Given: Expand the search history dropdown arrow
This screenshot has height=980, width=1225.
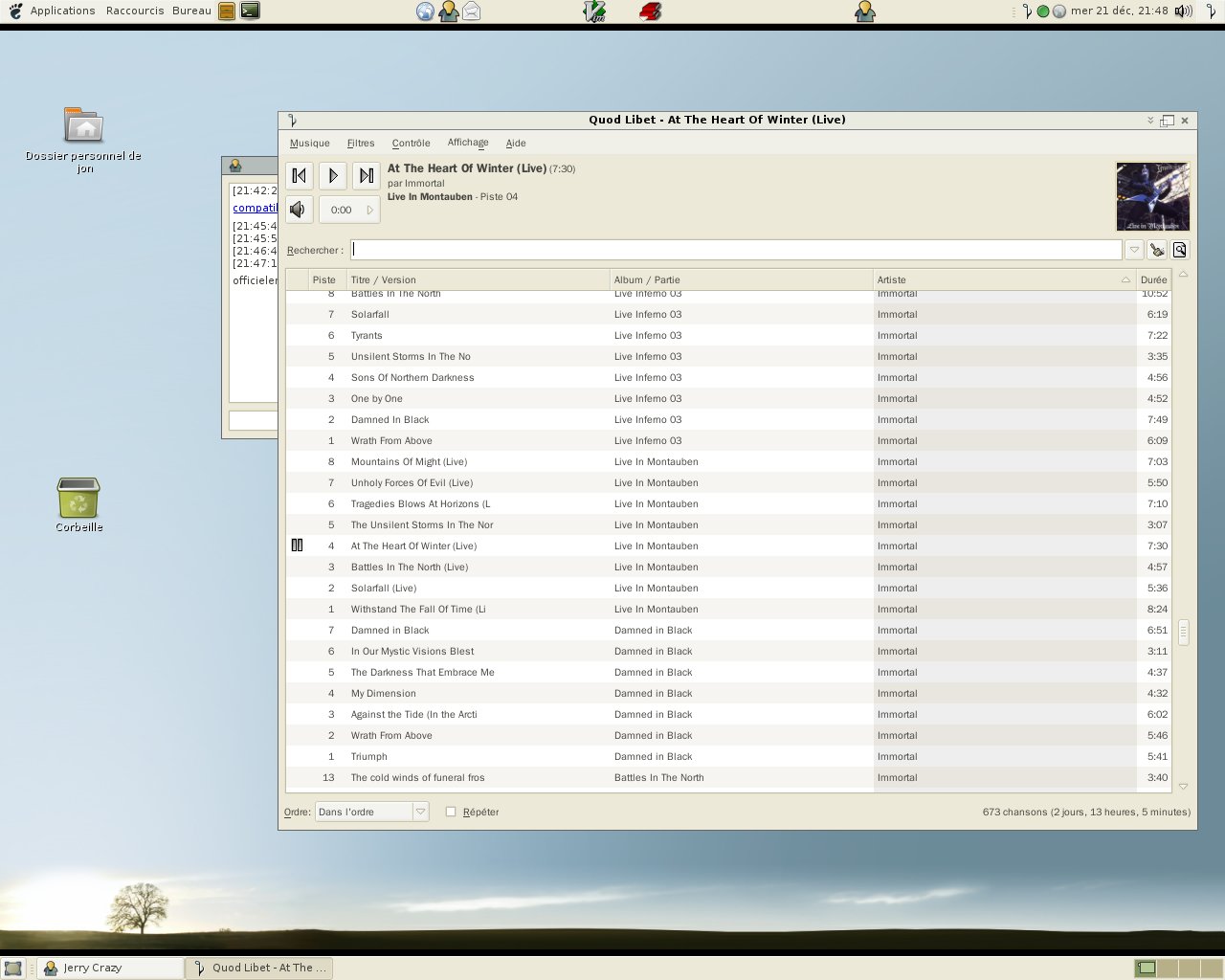Looking at the screenshot, I should (x=1134, y=250).
